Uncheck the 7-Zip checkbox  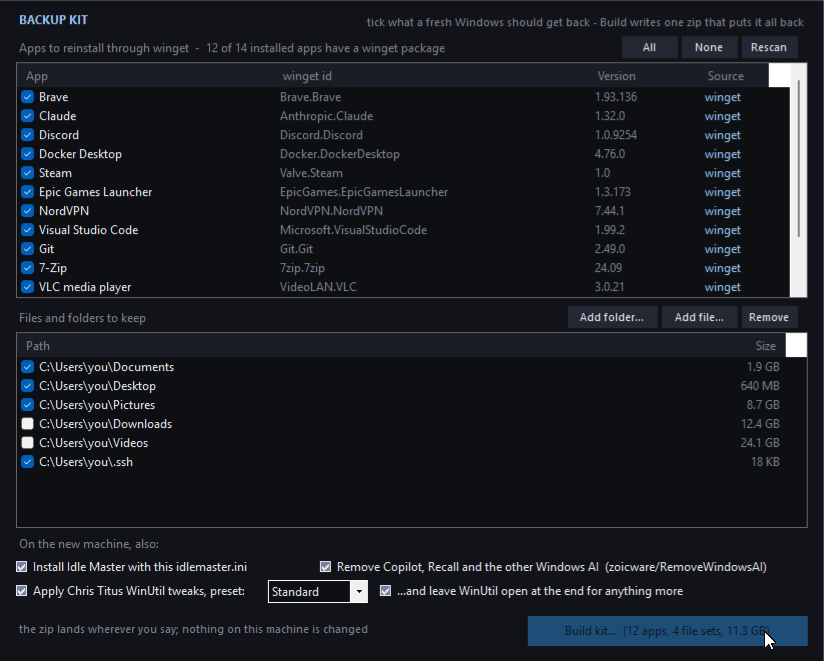point(27,267)
